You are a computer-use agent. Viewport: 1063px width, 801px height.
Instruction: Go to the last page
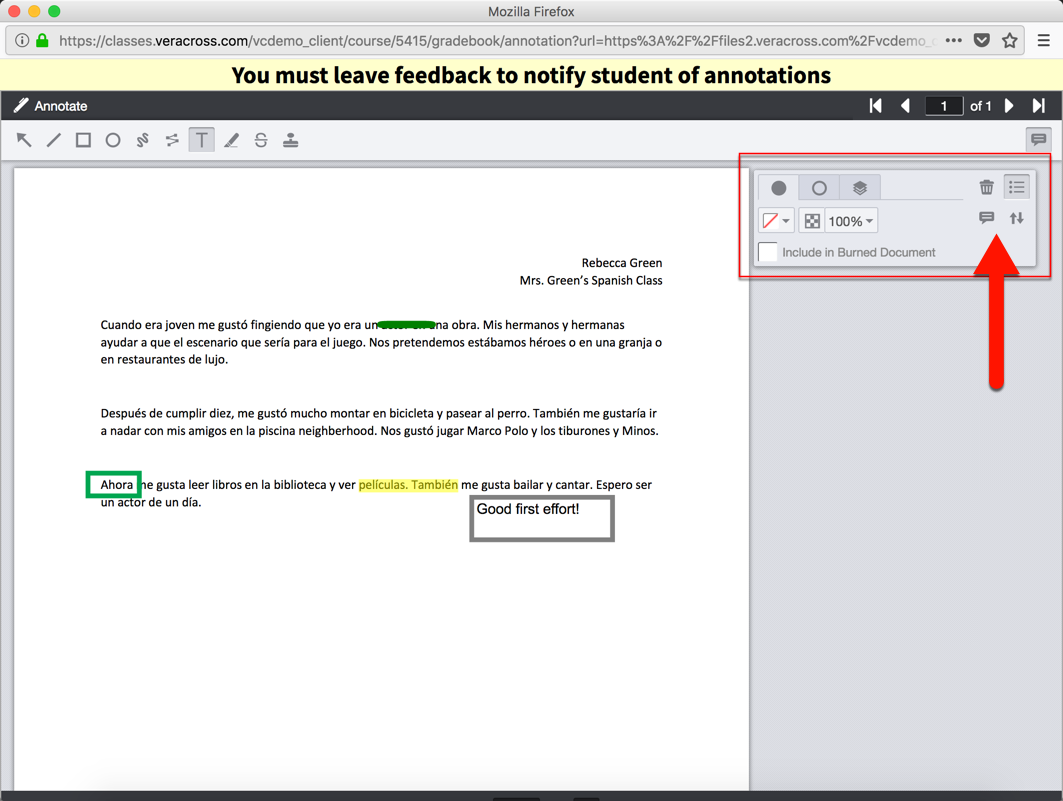coord(1037,105)
